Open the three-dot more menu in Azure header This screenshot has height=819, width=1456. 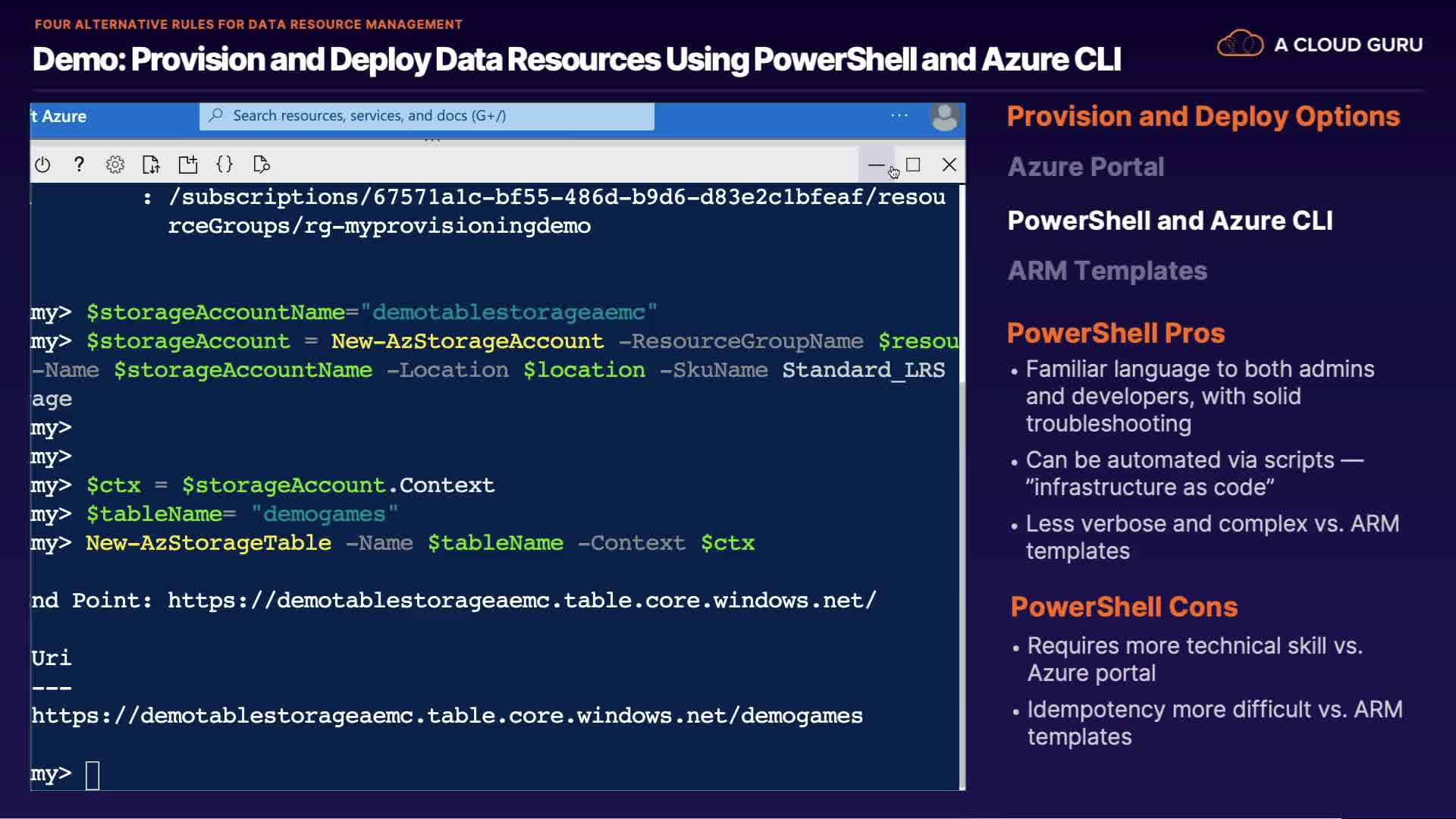899,115
